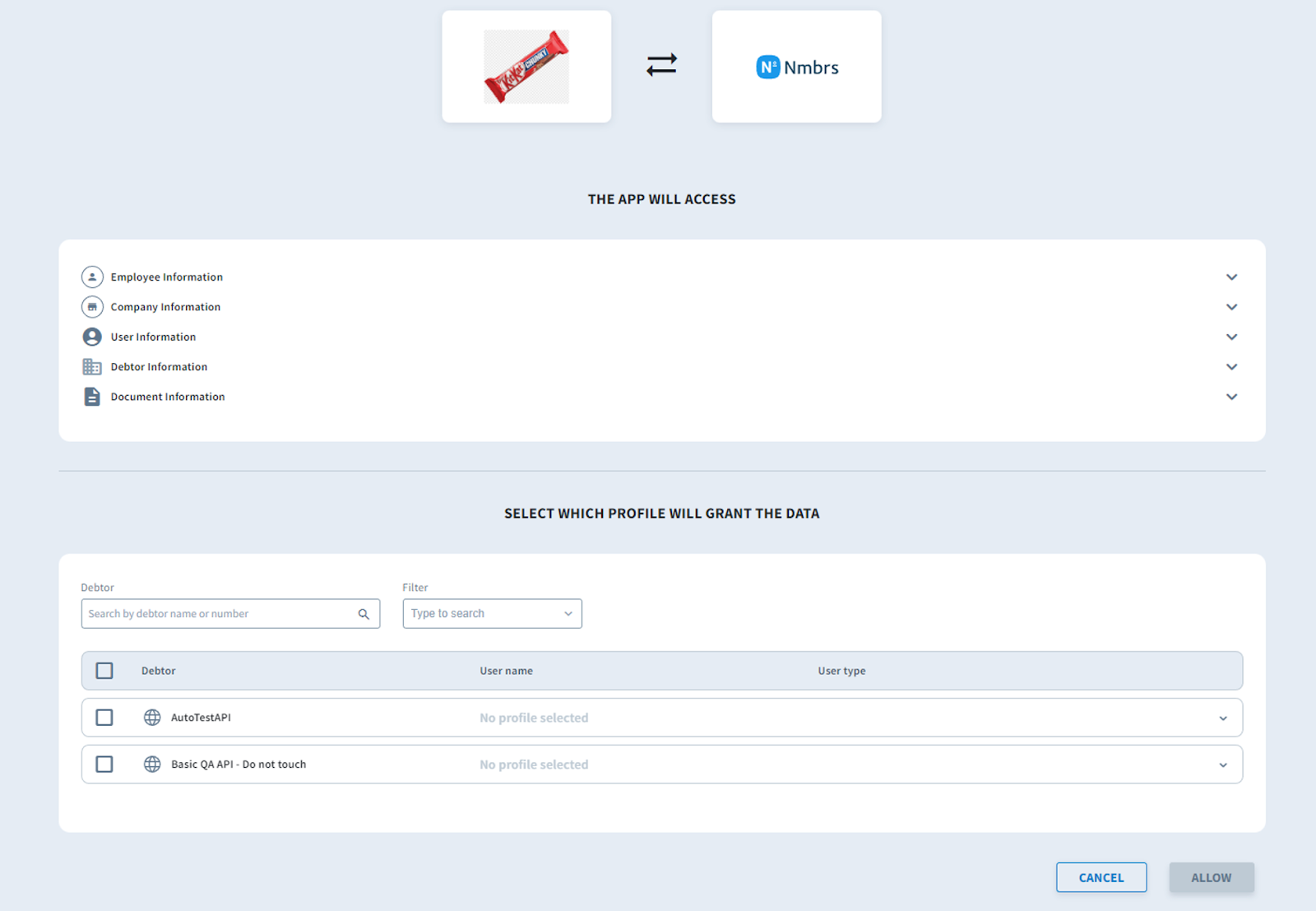Click the Document Information file icon
Viewport: 1316px width, 911px height.
[x=92, y=397]
